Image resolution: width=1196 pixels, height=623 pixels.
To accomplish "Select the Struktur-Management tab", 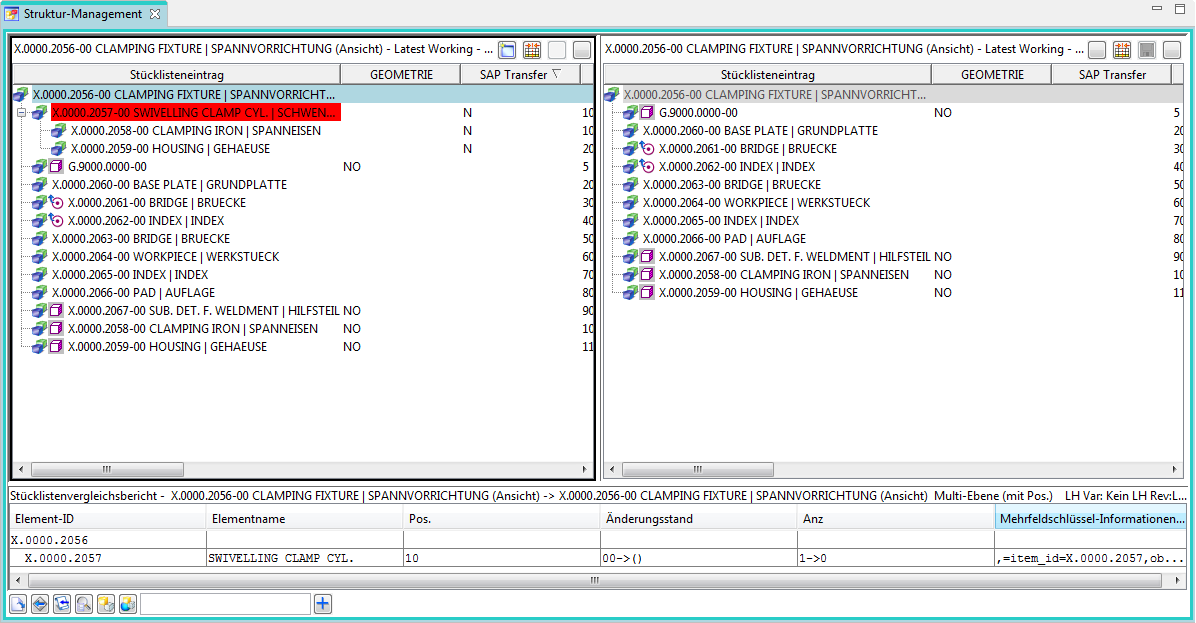I will coord(82,14).
